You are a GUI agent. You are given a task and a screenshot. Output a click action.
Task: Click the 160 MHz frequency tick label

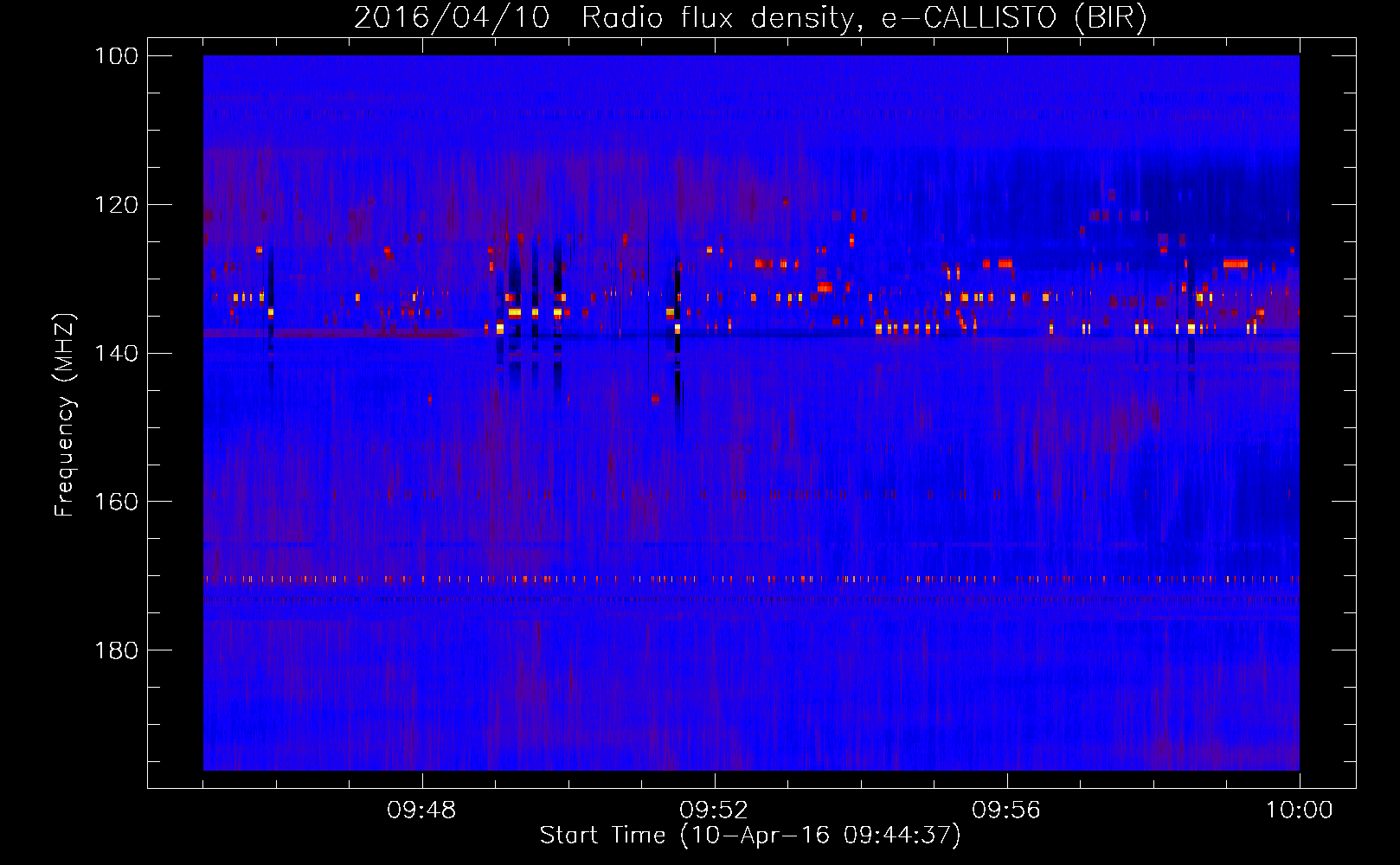click(117, 502)
